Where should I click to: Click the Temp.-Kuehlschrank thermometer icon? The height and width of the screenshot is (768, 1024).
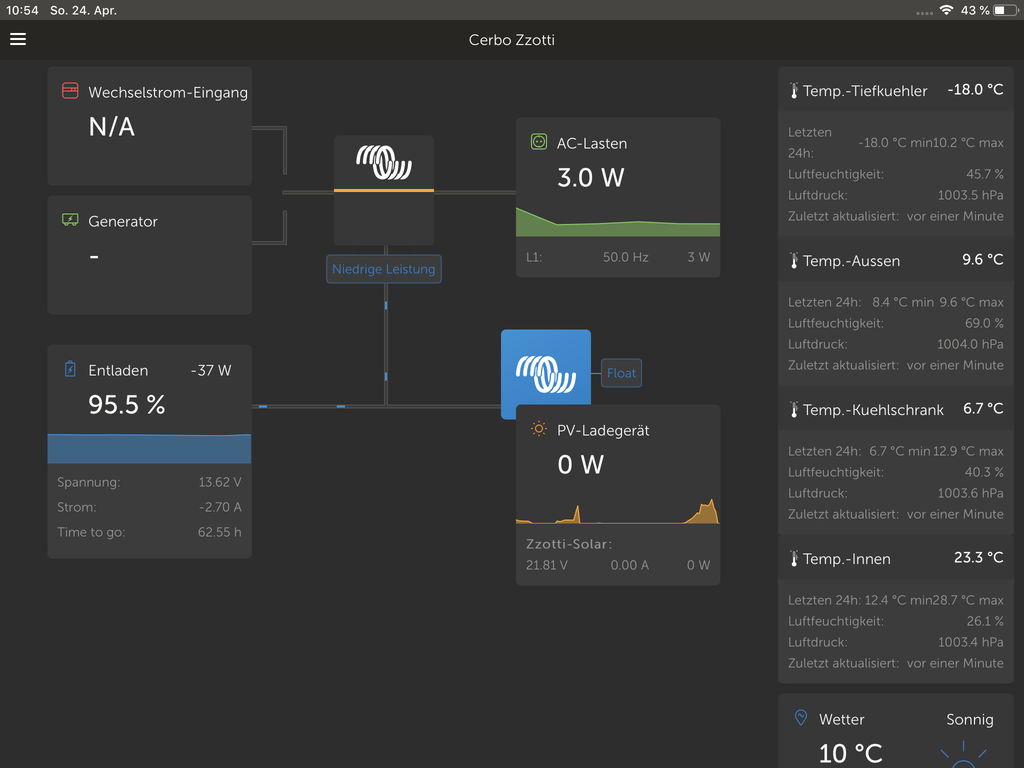[794, 409]
